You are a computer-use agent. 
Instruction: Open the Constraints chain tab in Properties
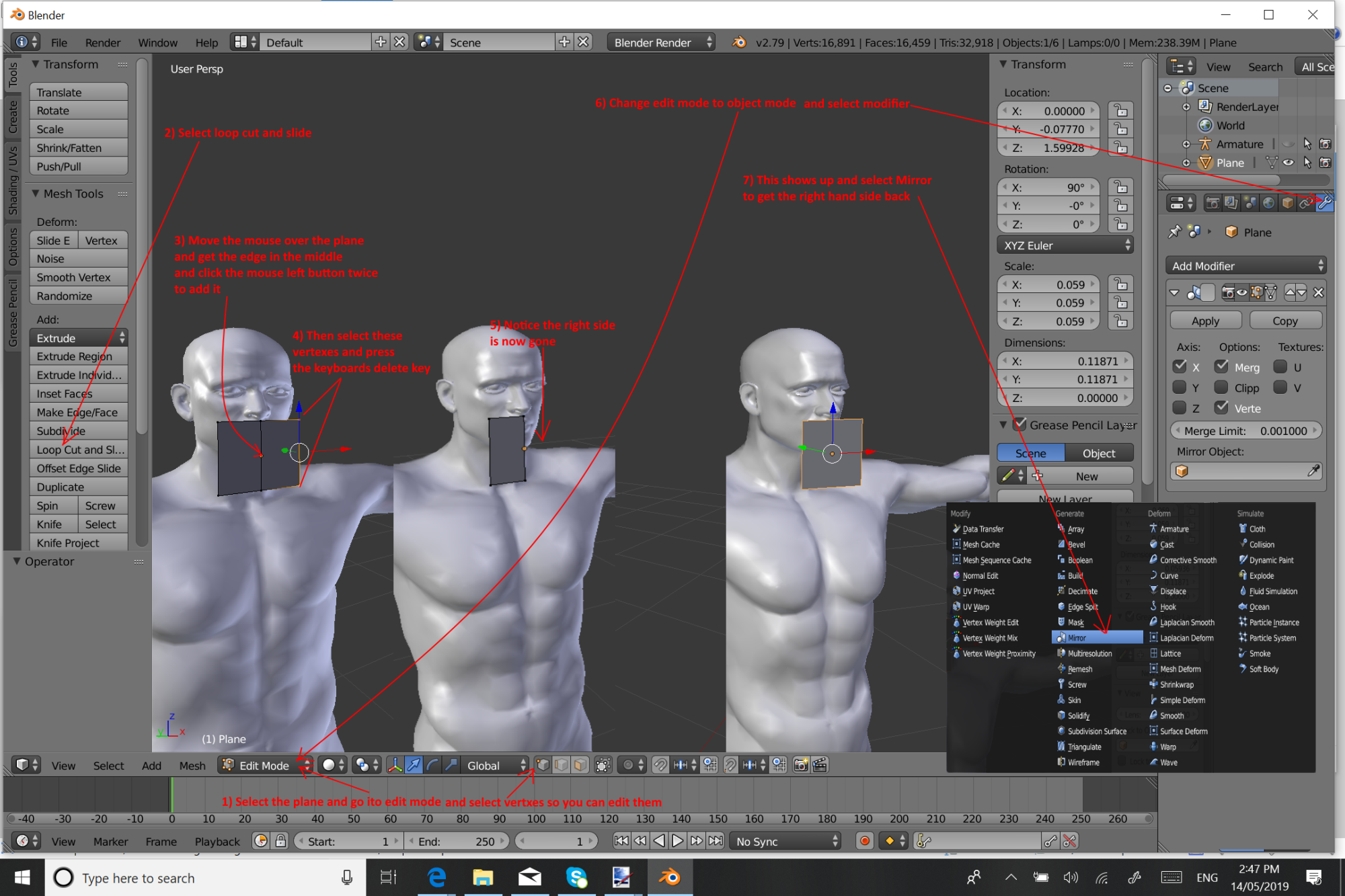click(x=1305, y=202)
